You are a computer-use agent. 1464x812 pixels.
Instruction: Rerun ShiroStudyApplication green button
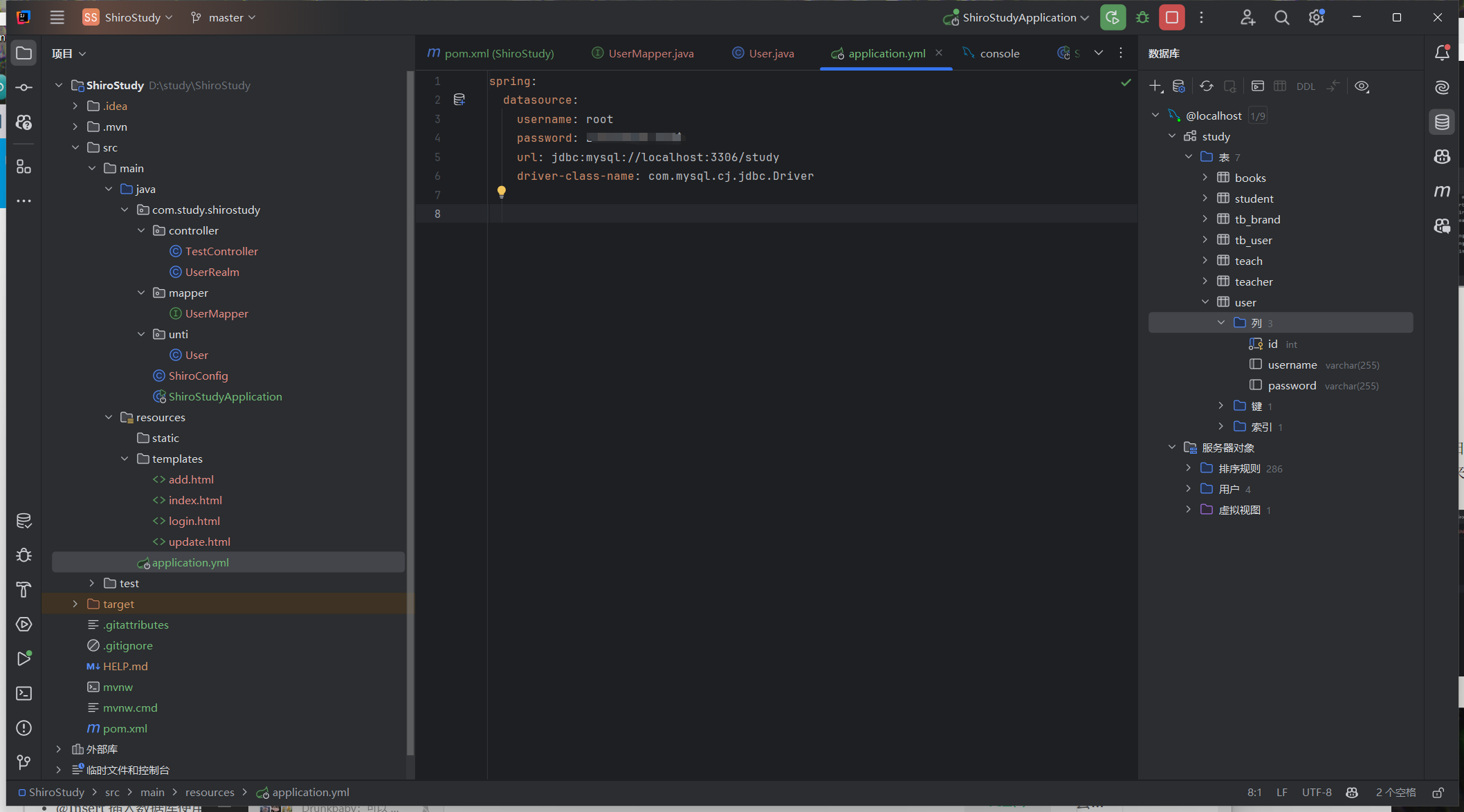[x=1113, y=17]
